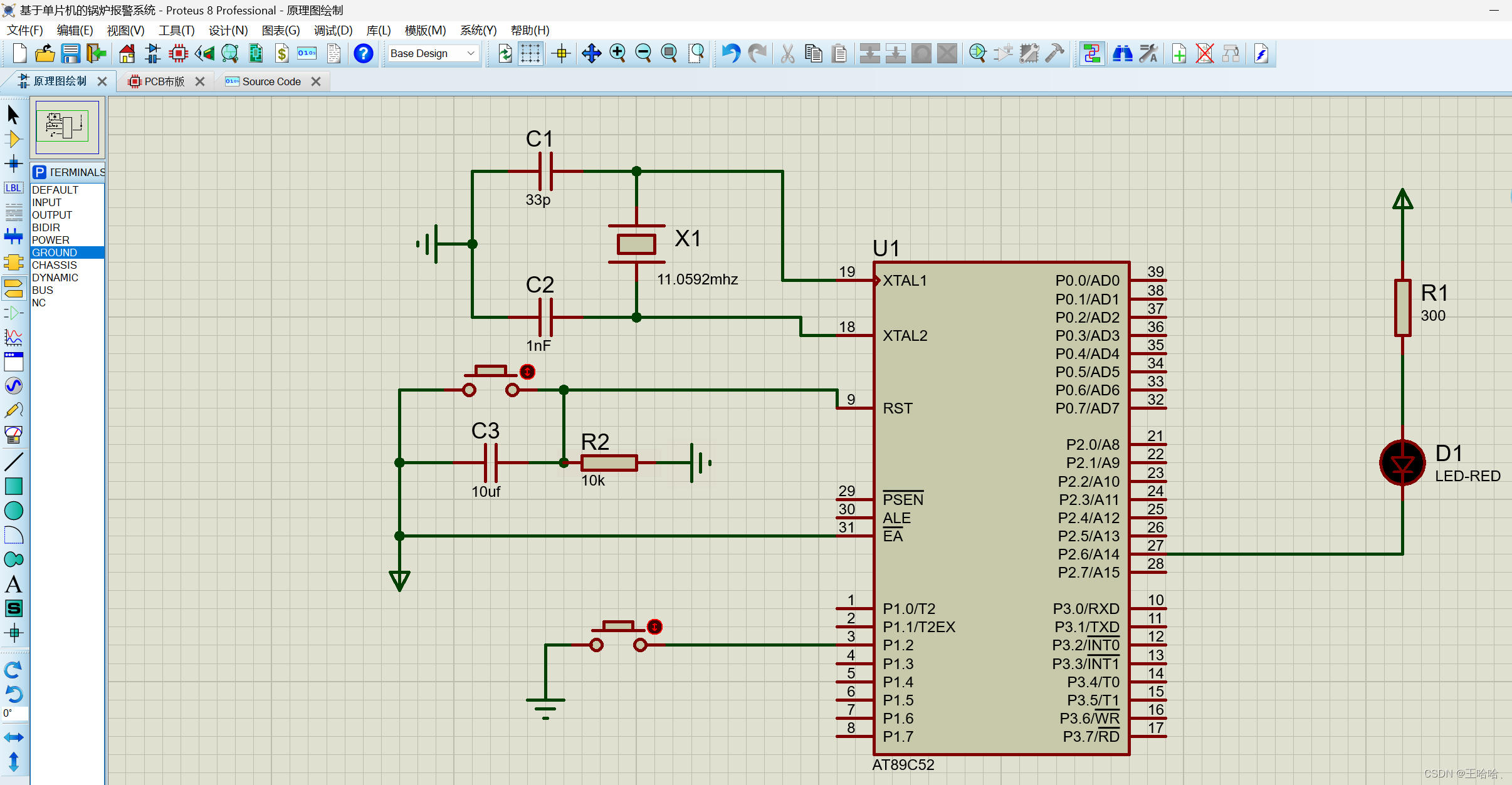Open the 视图(V) menu
Screen dimensions: 1512x785
125,30
